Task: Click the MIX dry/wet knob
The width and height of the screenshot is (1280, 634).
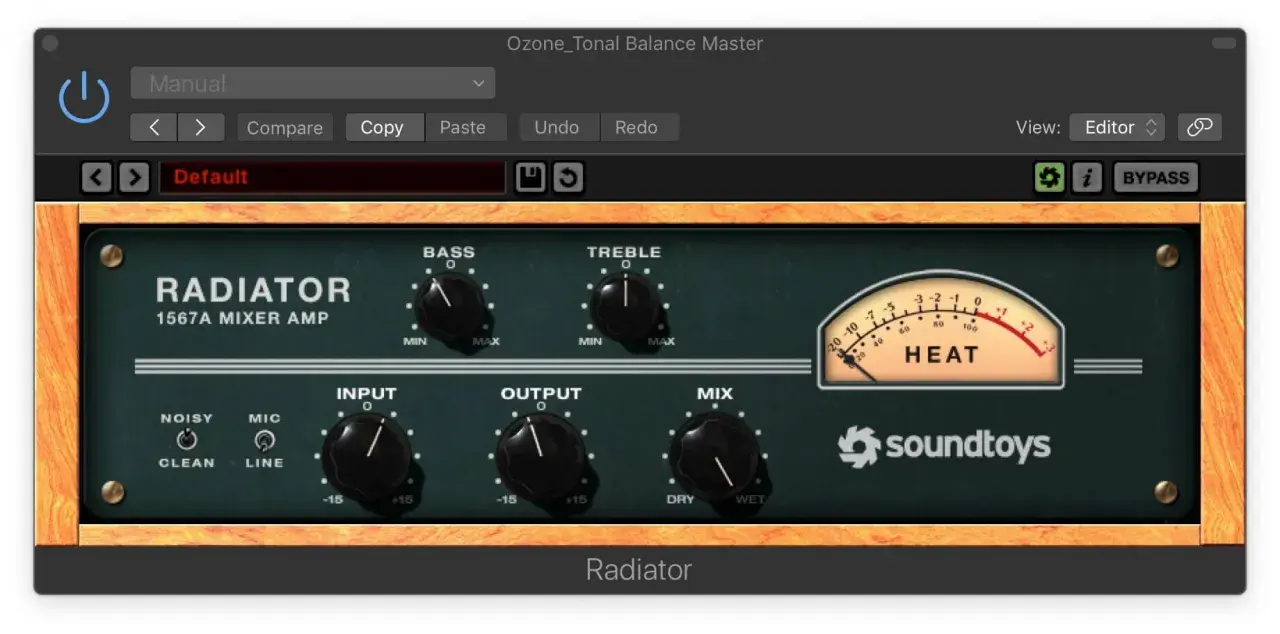Action: pos(714,456)
